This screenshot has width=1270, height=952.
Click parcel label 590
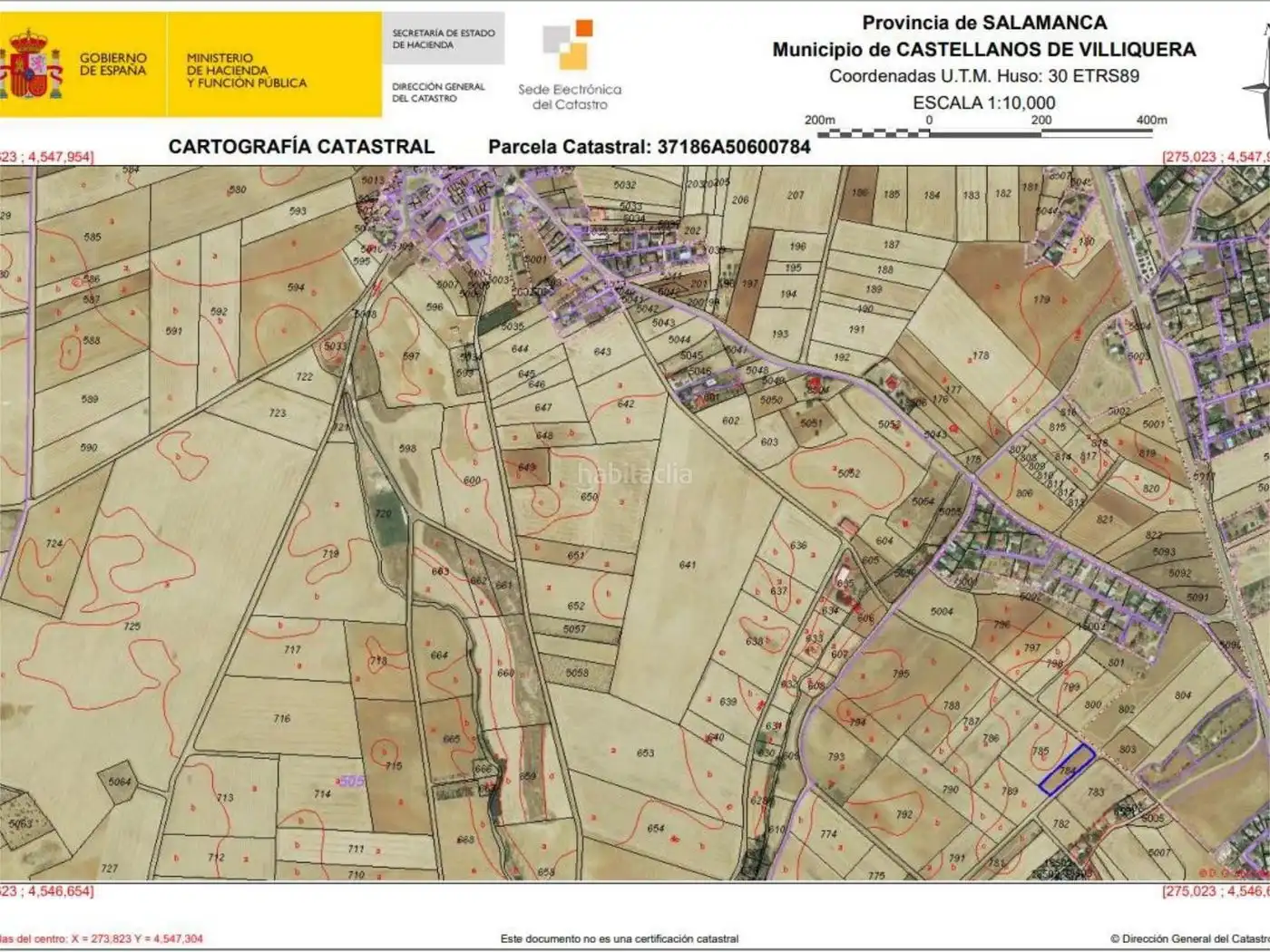click(x=89, y=447)
